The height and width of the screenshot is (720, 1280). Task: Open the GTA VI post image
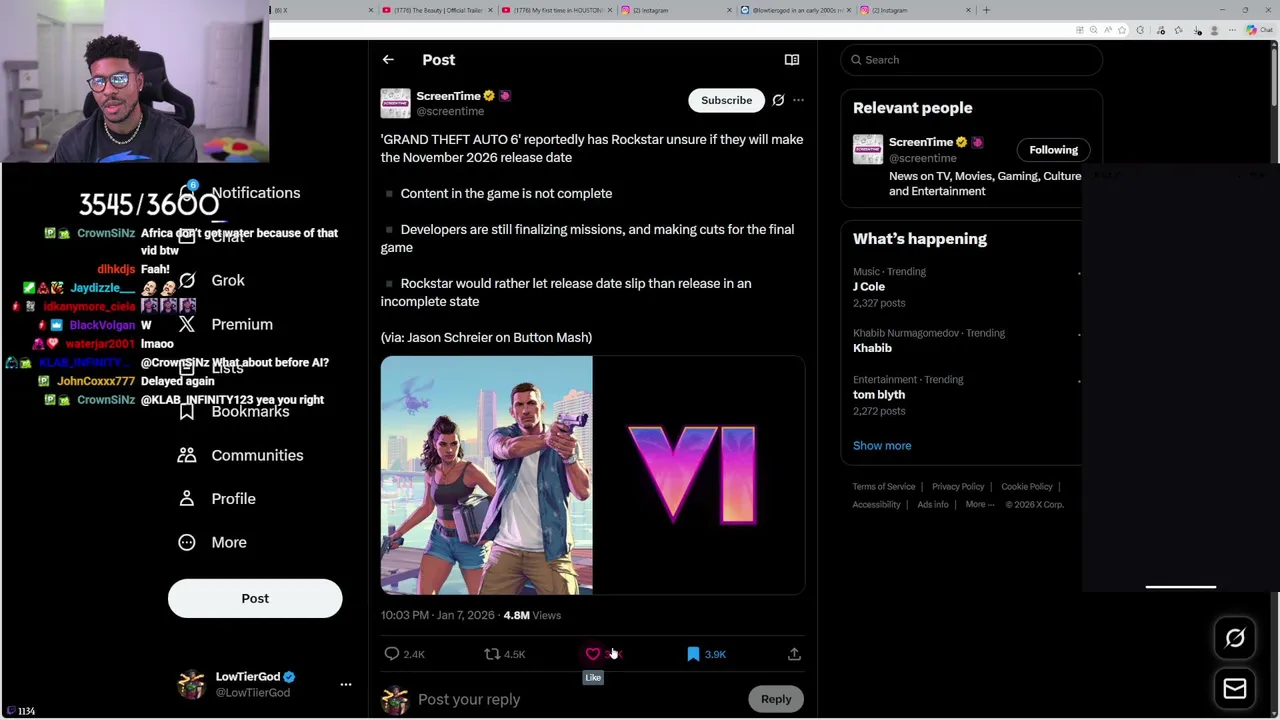(593, 475)
